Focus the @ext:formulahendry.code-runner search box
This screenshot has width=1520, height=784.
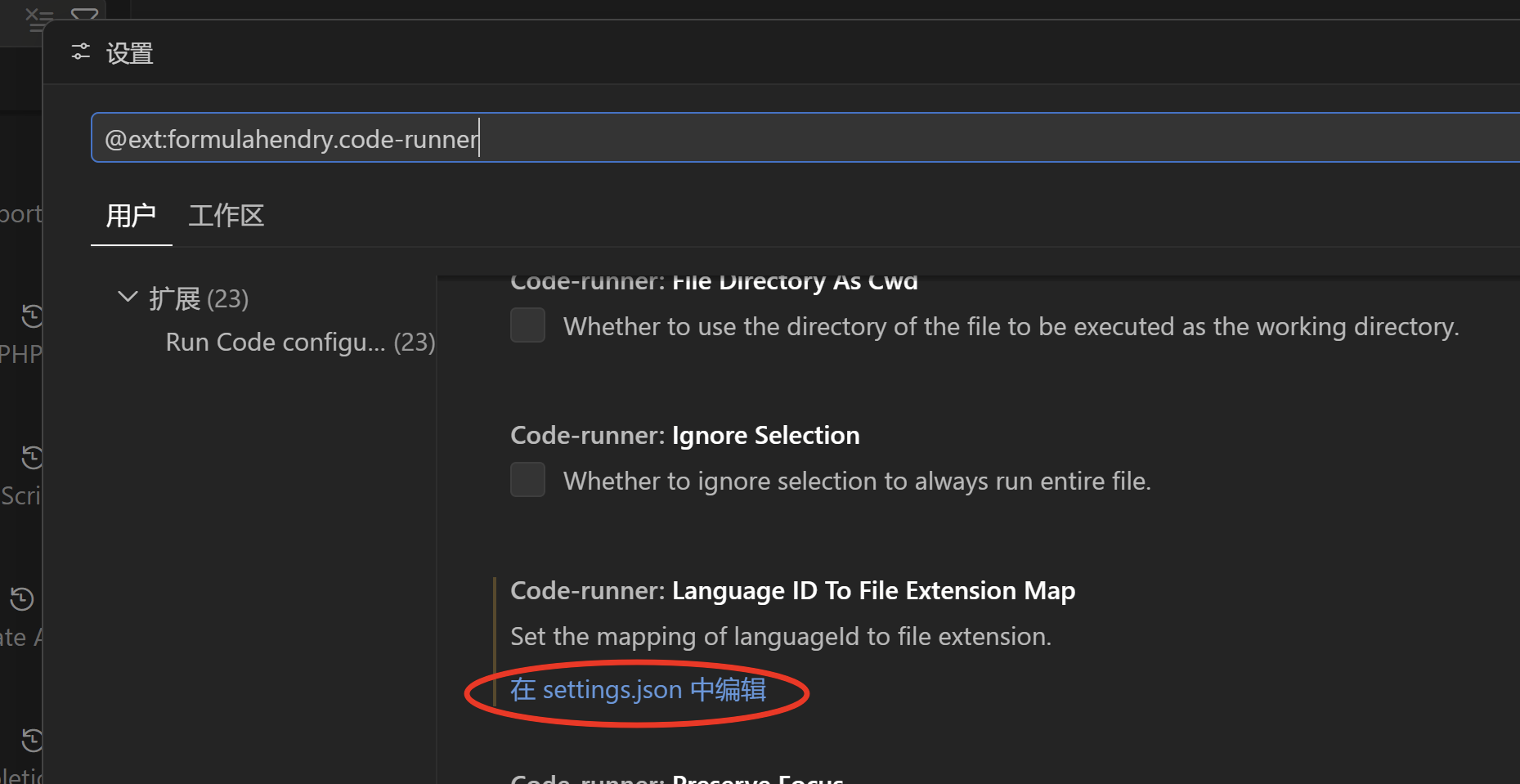pyautogui.click(x=805, y=137)
